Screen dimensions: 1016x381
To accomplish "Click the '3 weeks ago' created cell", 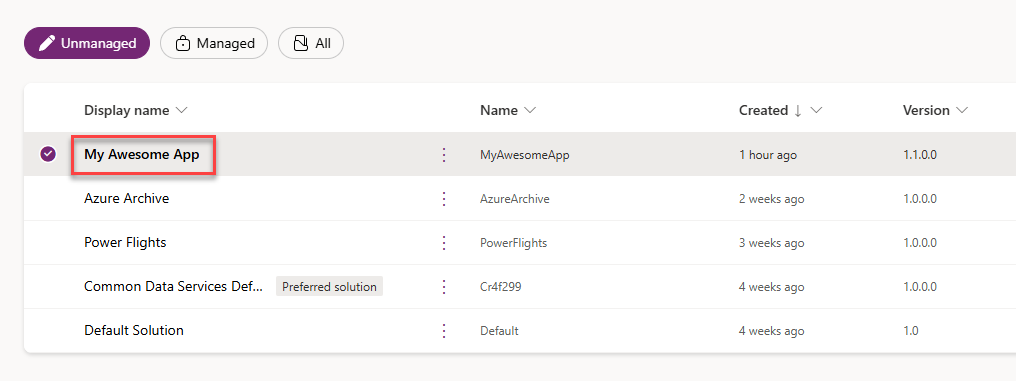I will tap(772, 243).
